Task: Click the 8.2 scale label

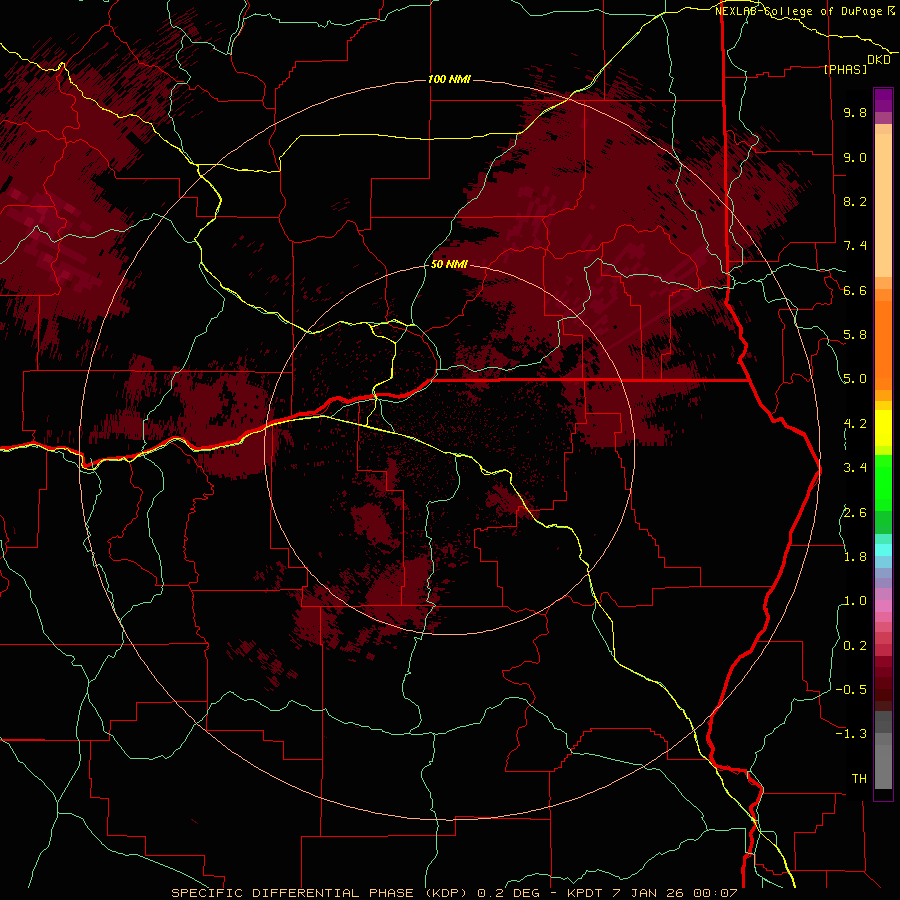Action: tap(855, 201)
